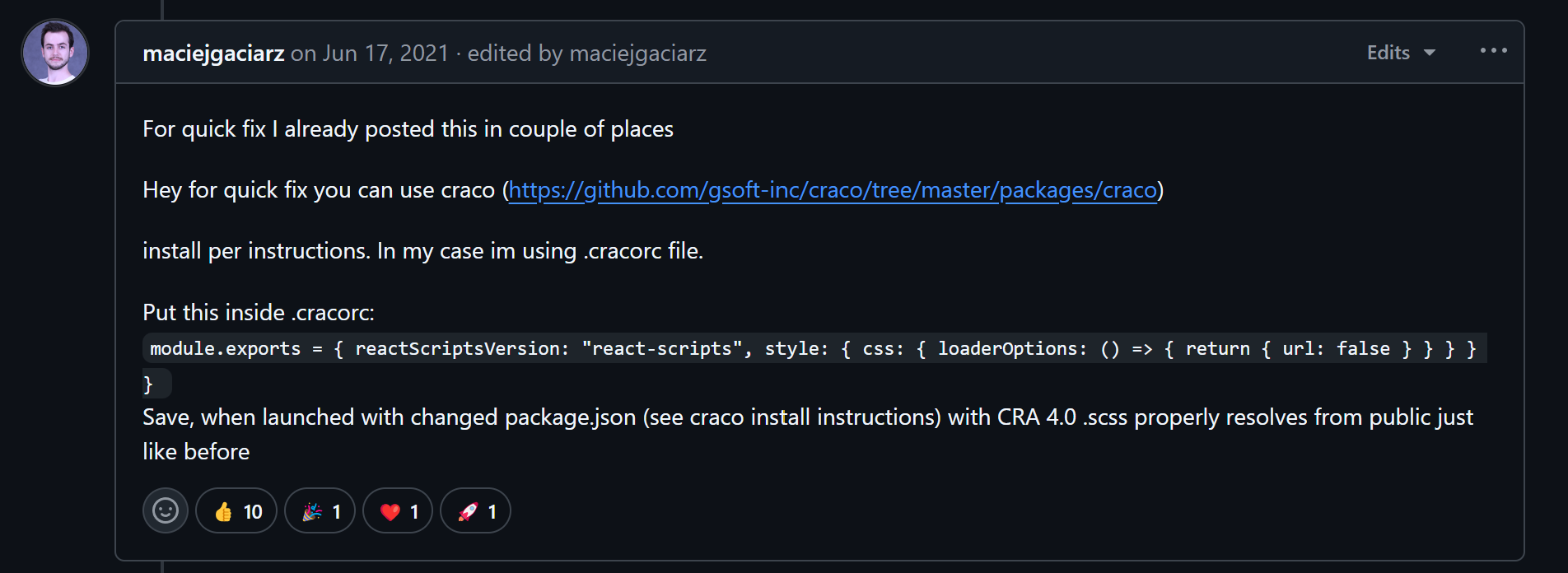
Task: Click the lone closing brace code fragment
Action: (156, 384)
